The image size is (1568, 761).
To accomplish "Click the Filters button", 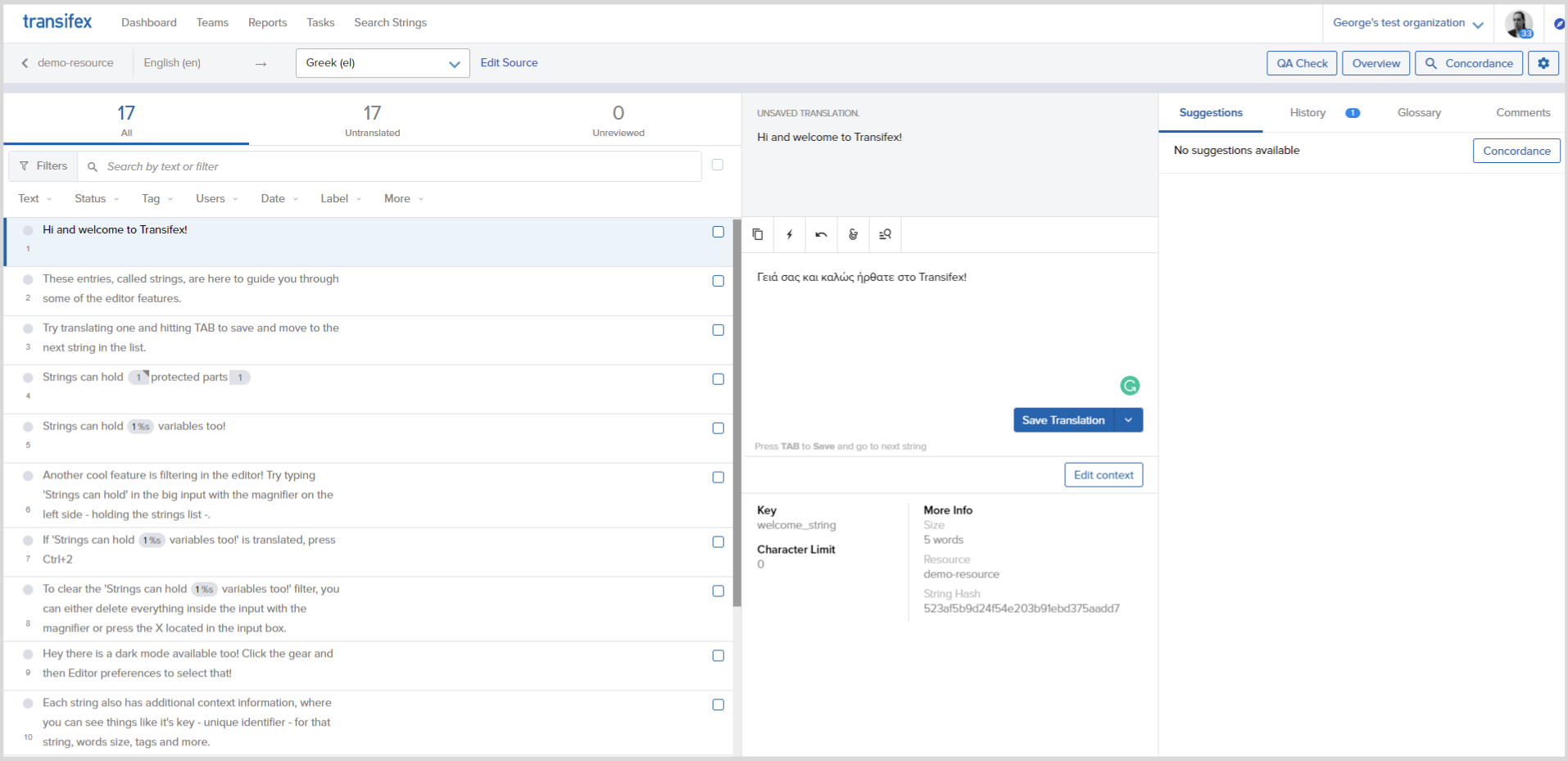I will tap(43, 166).
